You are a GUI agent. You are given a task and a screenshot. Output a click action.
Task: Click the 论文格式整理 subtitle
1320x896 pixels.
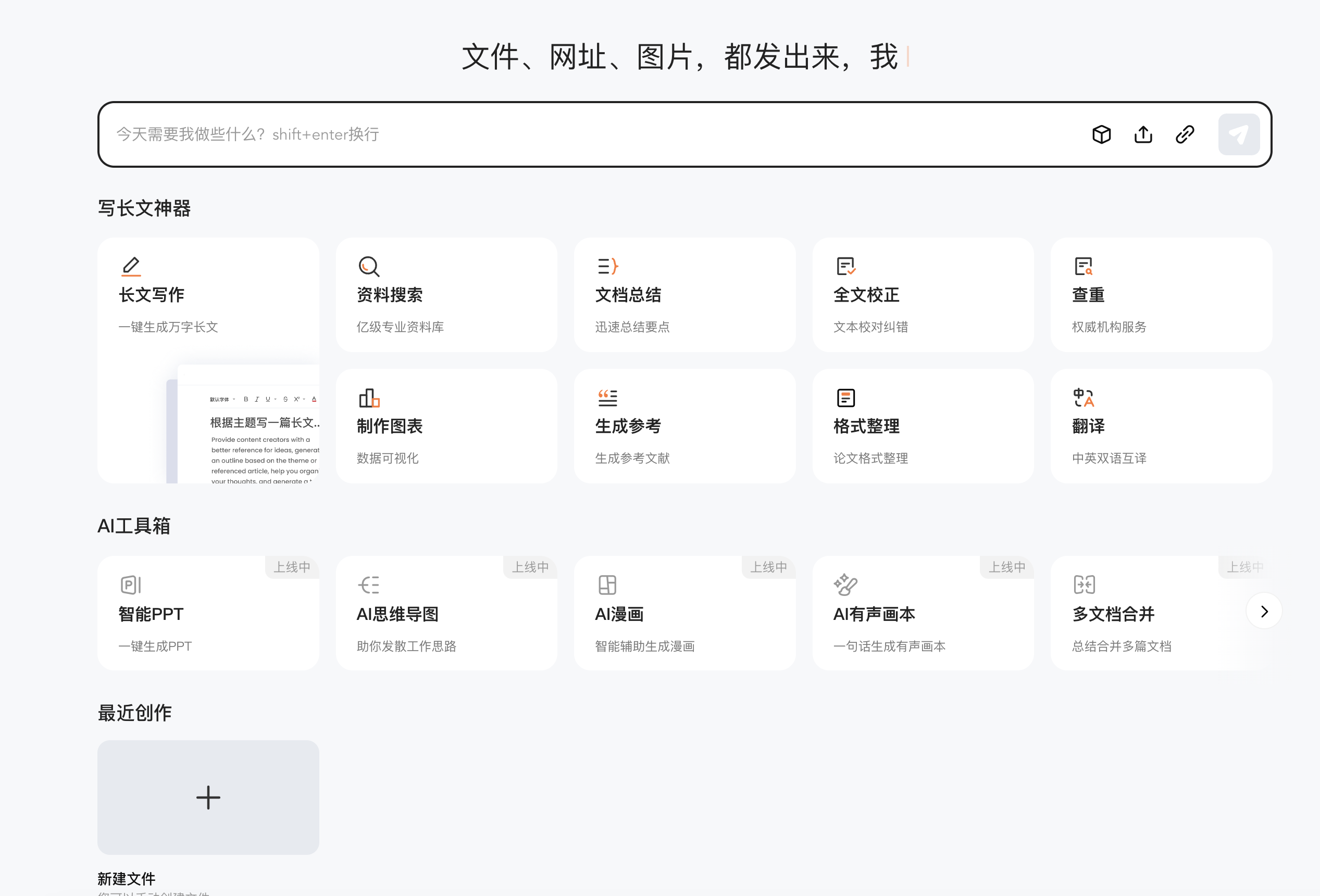871,458
